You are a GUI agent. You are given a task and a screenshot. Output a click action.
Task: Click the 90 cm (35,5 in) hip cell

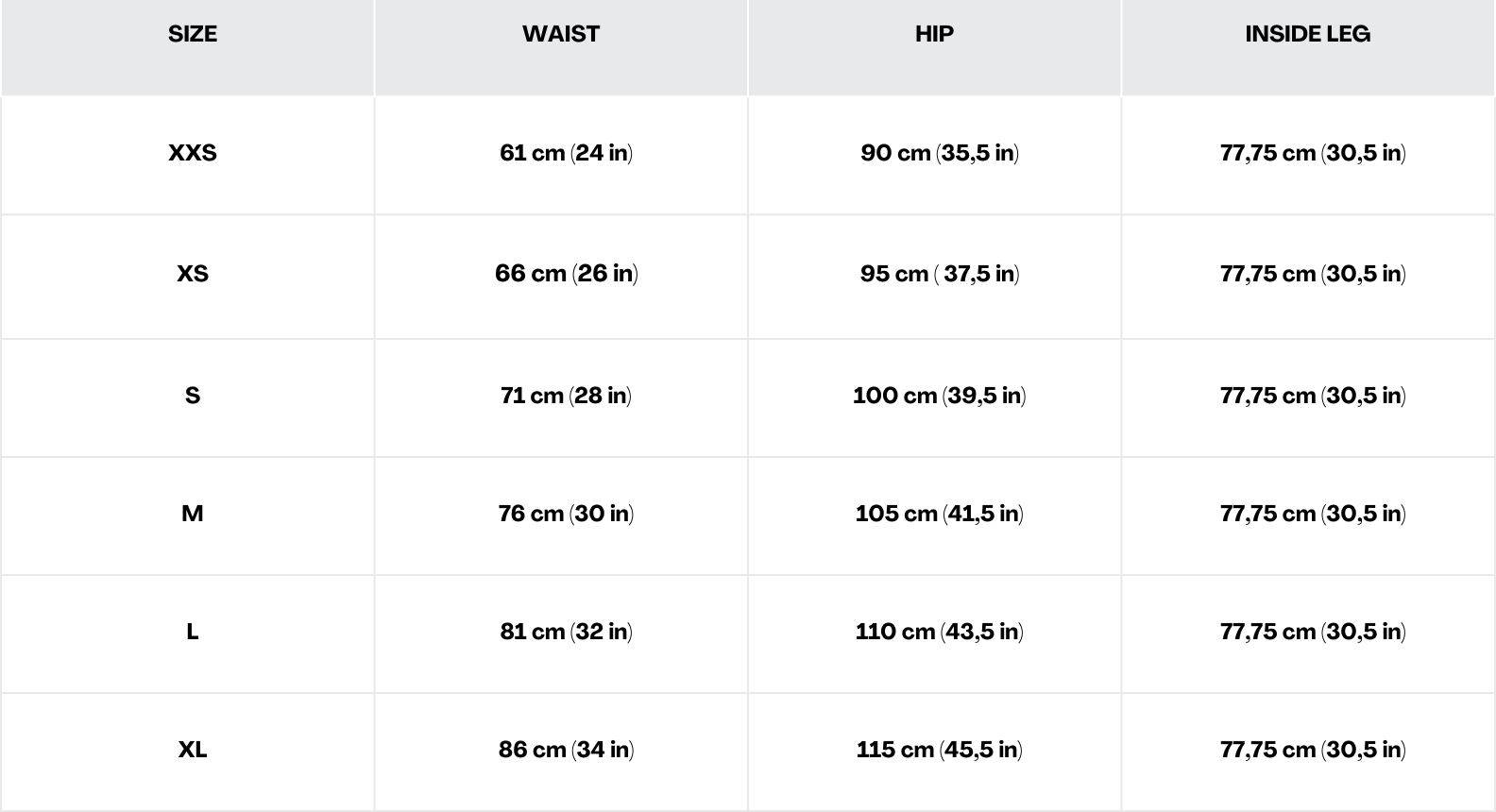coord(939,153)
